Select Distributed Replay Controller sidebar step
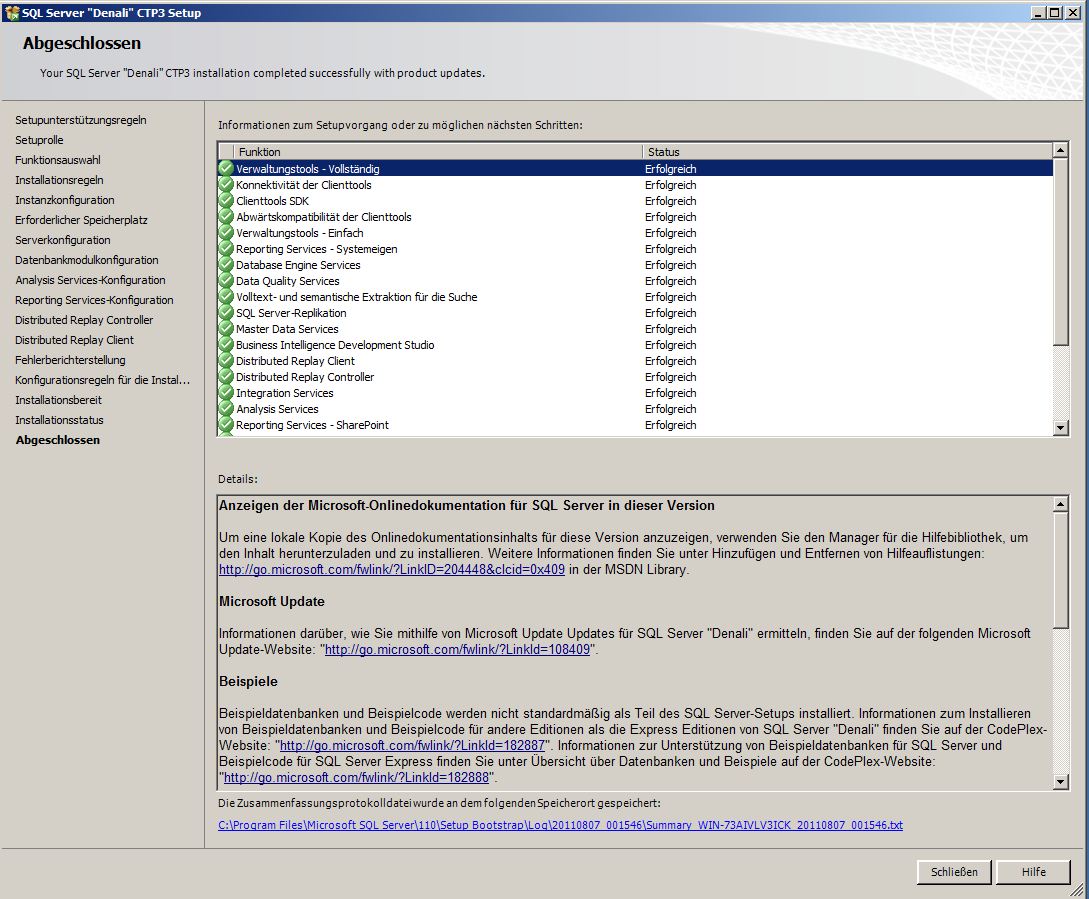Viewport: 1089px width, 899px height. tap(84, 320)
